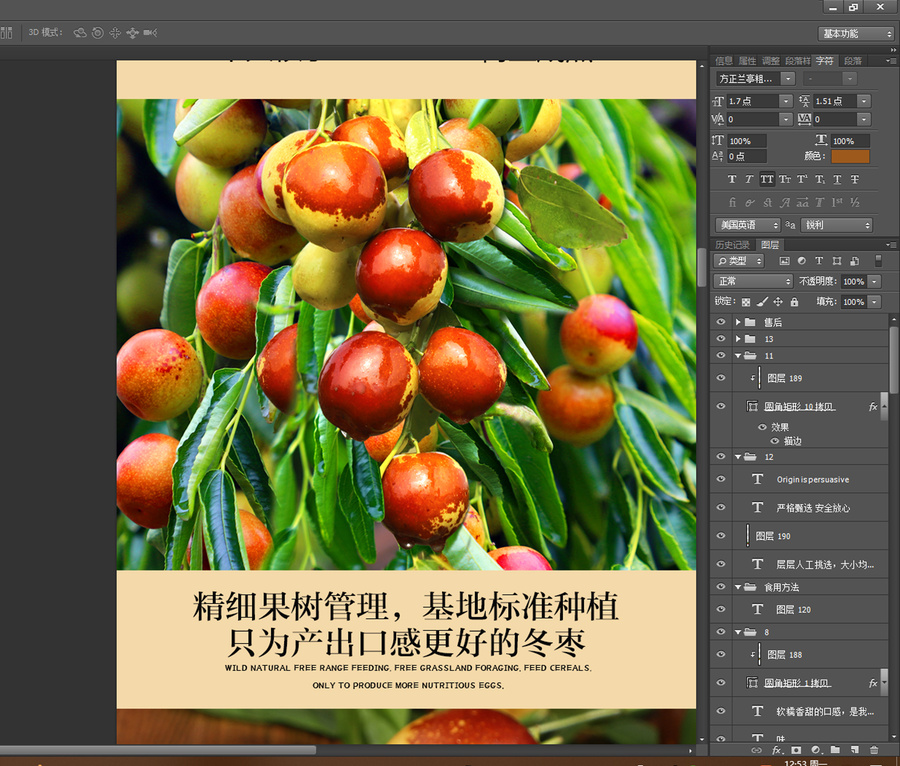900x766 pixels.
Task: Delete layer with trash icon
Action: [x=874, y=750]
